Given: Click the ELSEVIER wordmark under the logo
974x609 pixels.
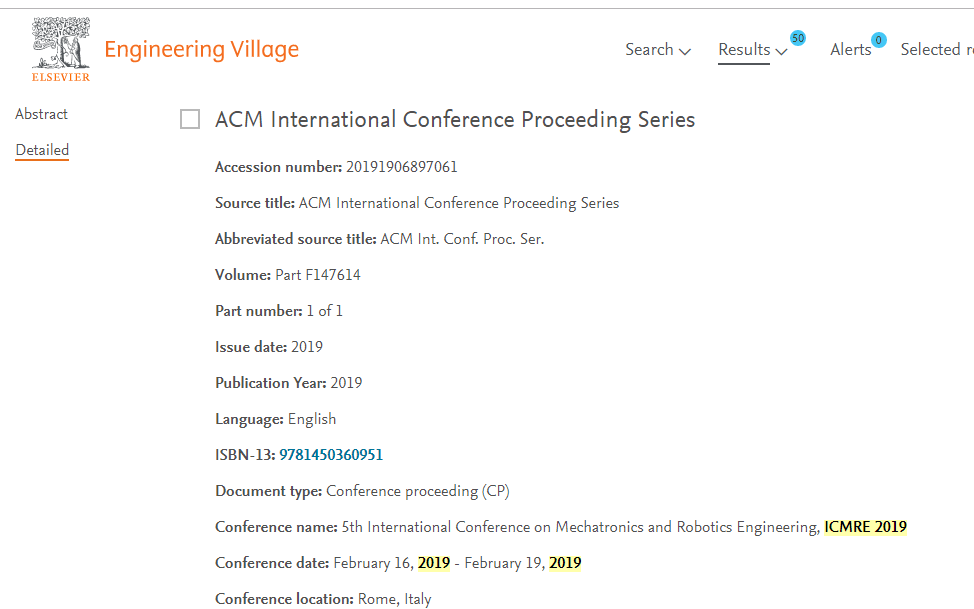Looking at the screenshot, I should (61, 77).
